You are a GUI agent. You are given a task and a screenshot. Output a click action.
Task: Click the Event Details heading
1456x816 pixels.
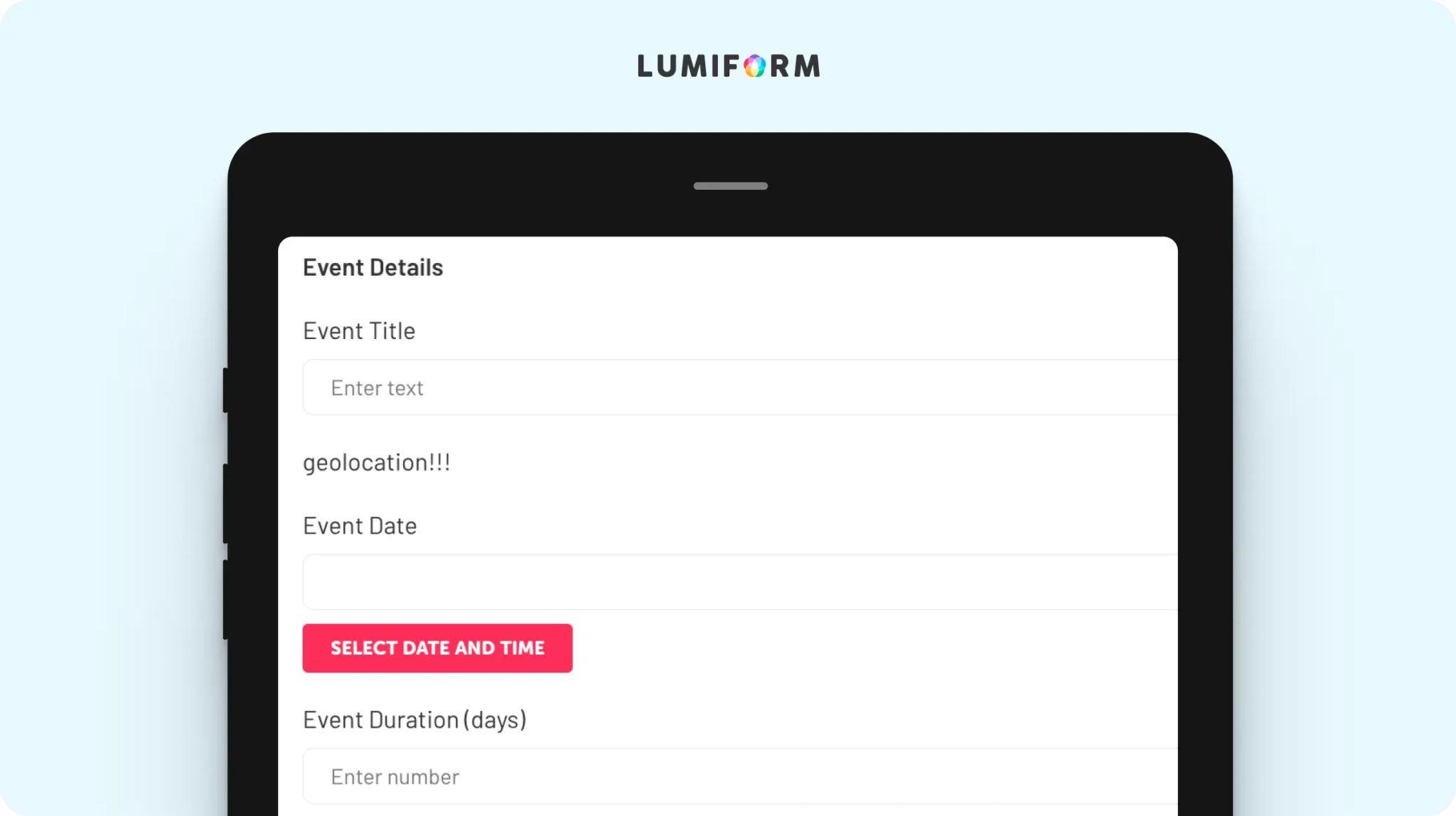pos(373,268)
